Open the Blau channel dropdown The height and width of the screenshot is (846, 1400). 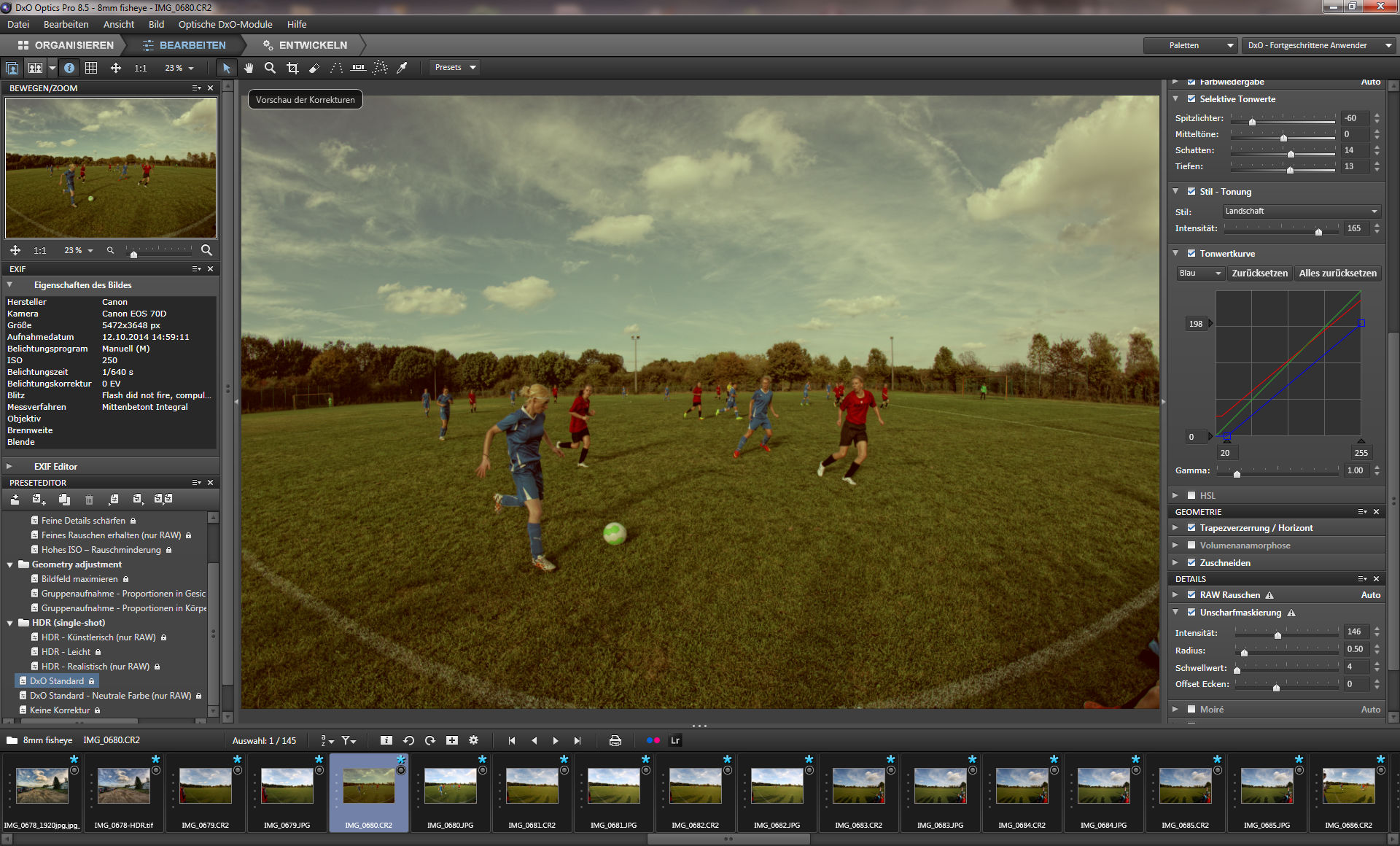(x=1199, y=273)
